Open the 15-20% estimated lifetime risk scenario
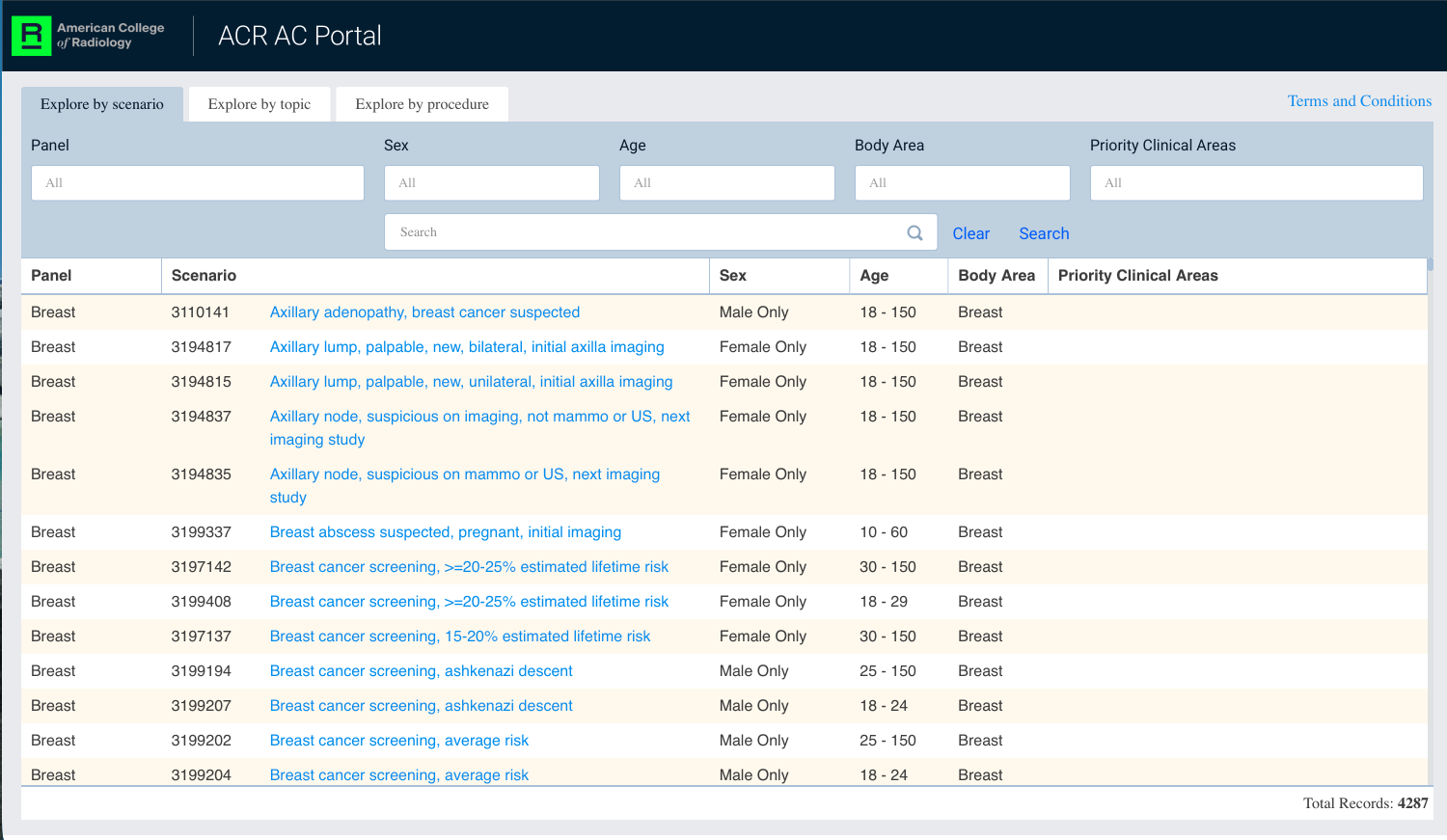This screenshot has height=840, width=1447. [x=459, y=637]
